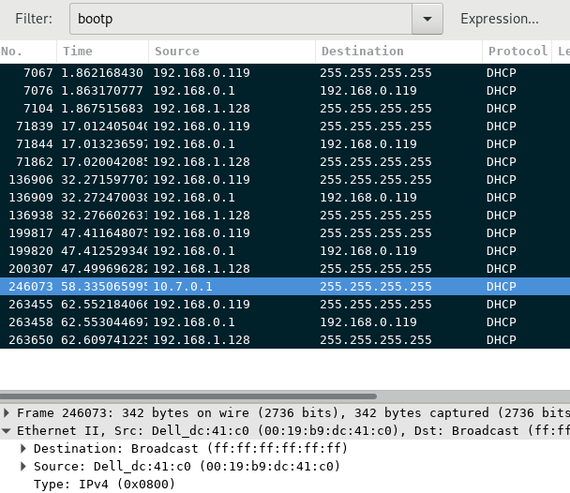The width and height of the screenshot is (570, 493).
Task: Click DHCP protocol cell of packet 263650
Action: click(501, 340)
